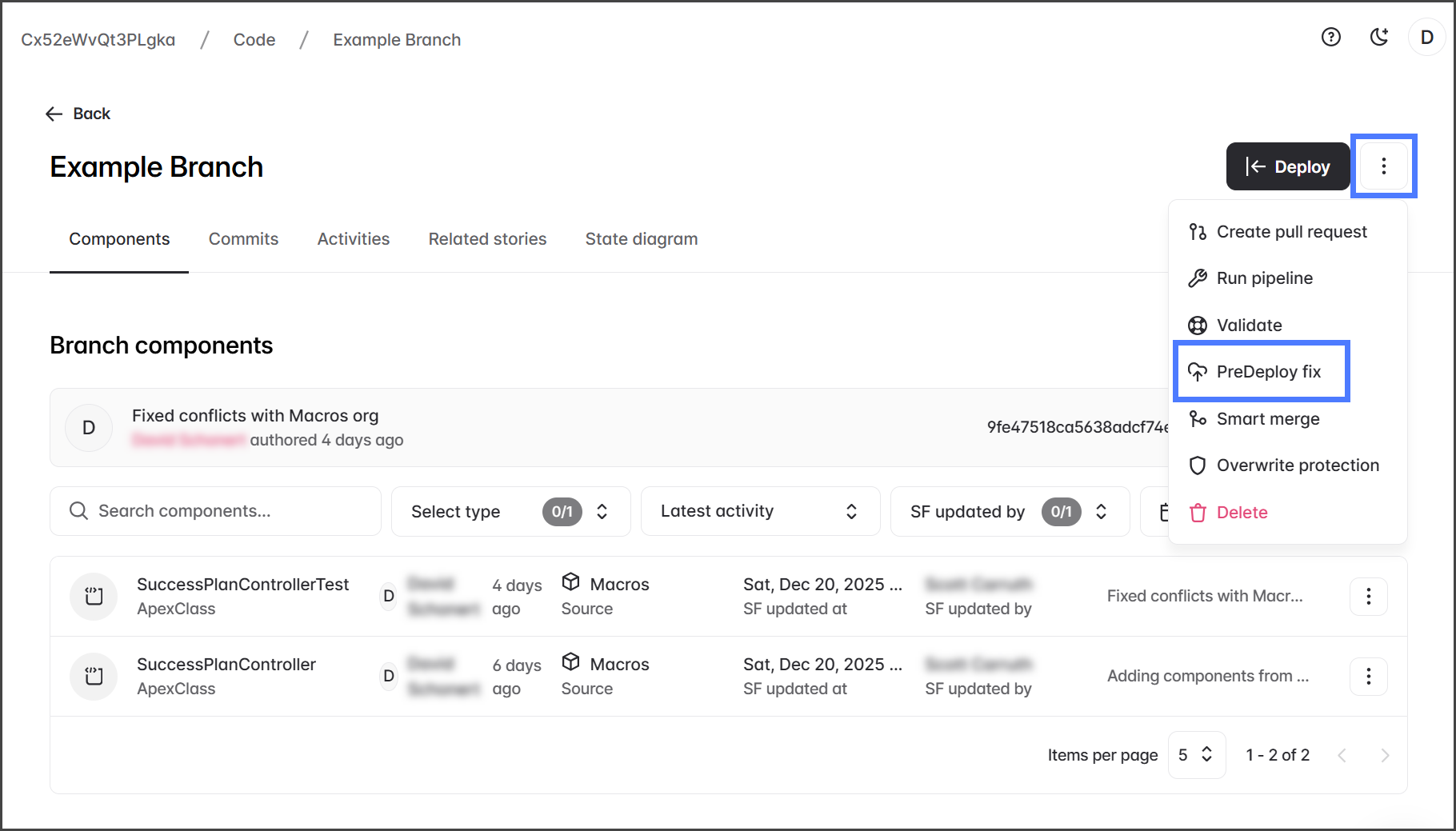Screen dimensions: 1456x831
Task: Open the Latest activity sort dropdown
Action: [759, 512]
